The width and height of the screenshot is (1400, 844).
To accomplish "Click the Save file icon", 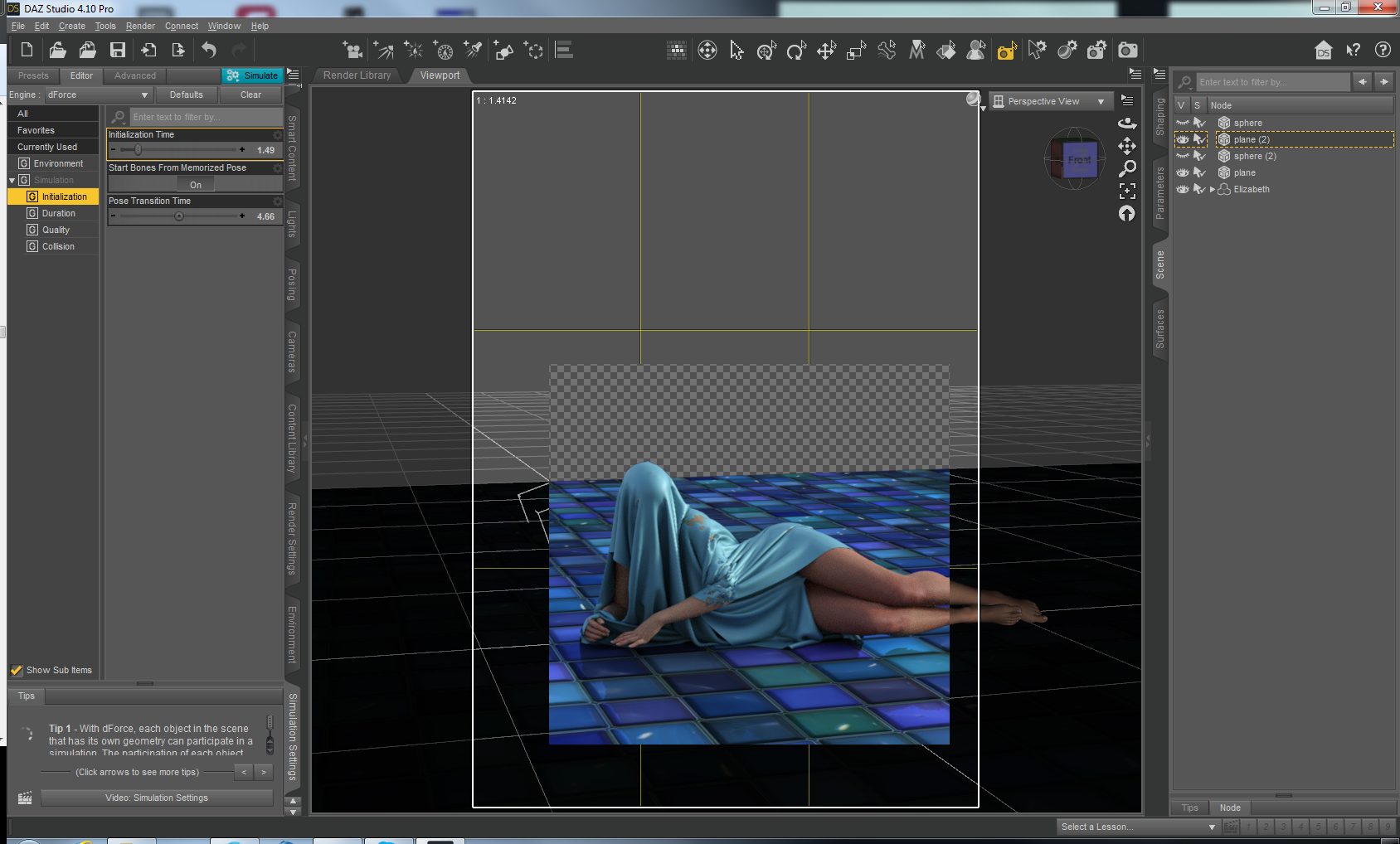I will pyautogui.click(x=118, y=51).
